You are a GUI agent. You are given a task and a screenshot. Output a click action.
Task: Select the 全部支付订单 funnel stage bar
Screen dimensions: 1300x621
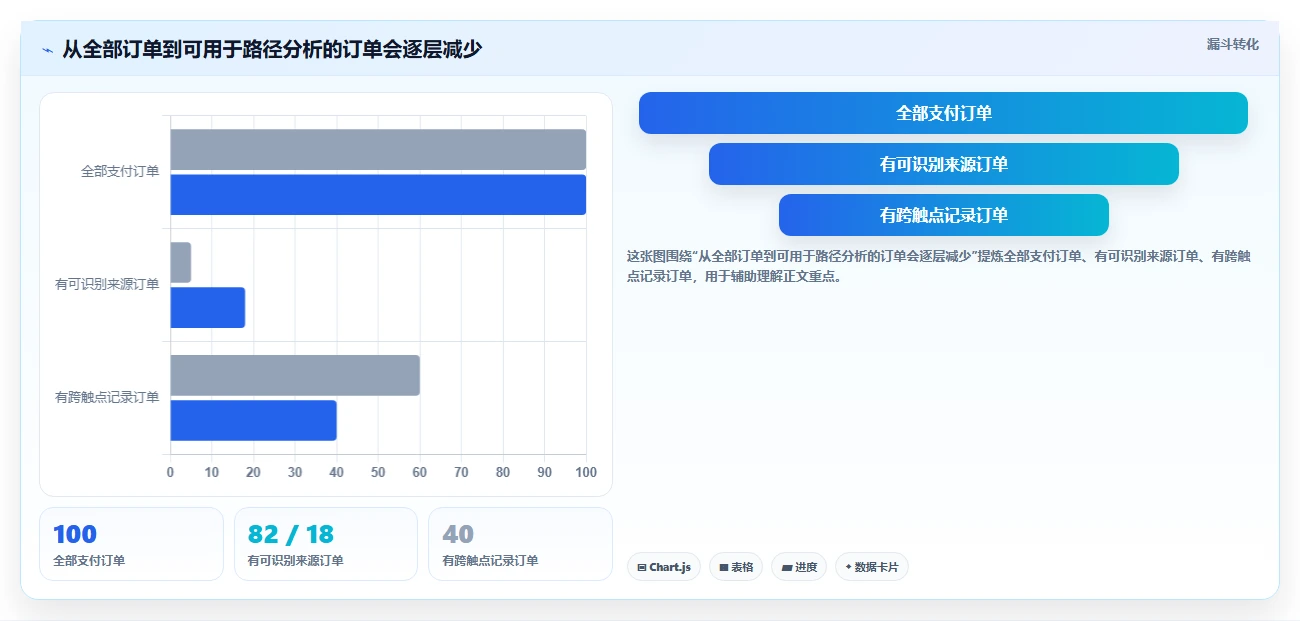[943, 113]
